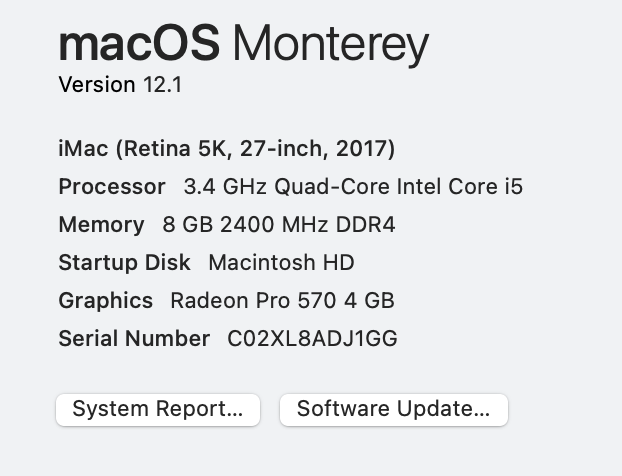Click the 3.4 GHz processor speed text
Screen dimensions: 622x476
pyautogui.click(x=226, y=187)
